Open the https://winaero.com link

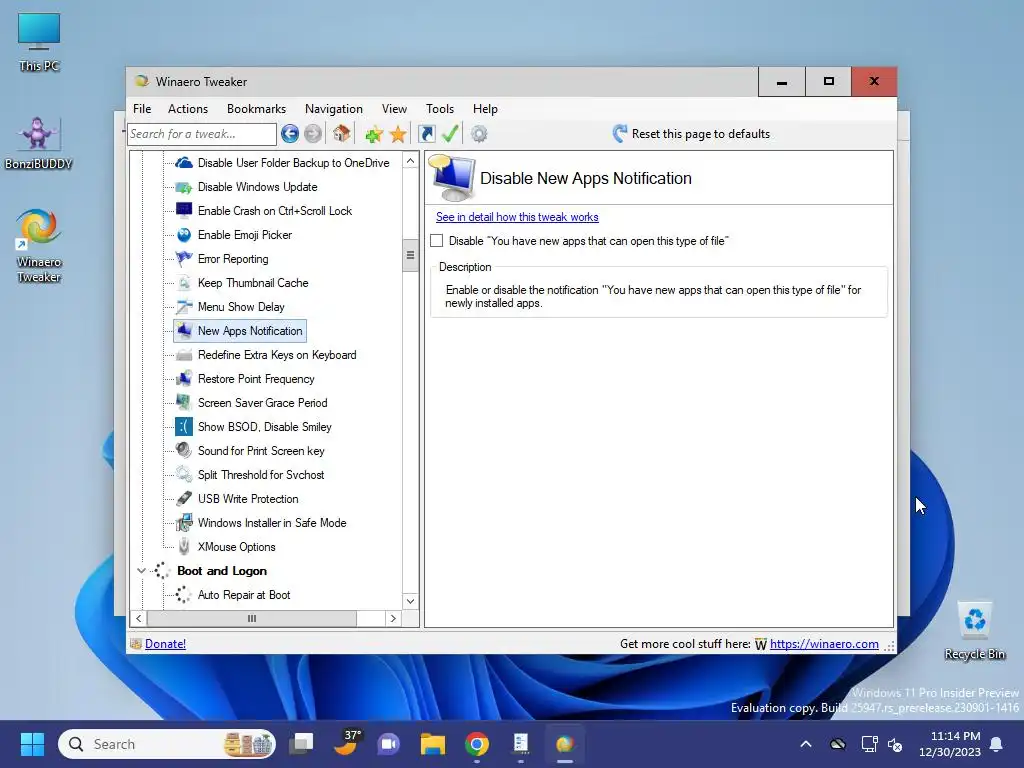pos(824,644)
